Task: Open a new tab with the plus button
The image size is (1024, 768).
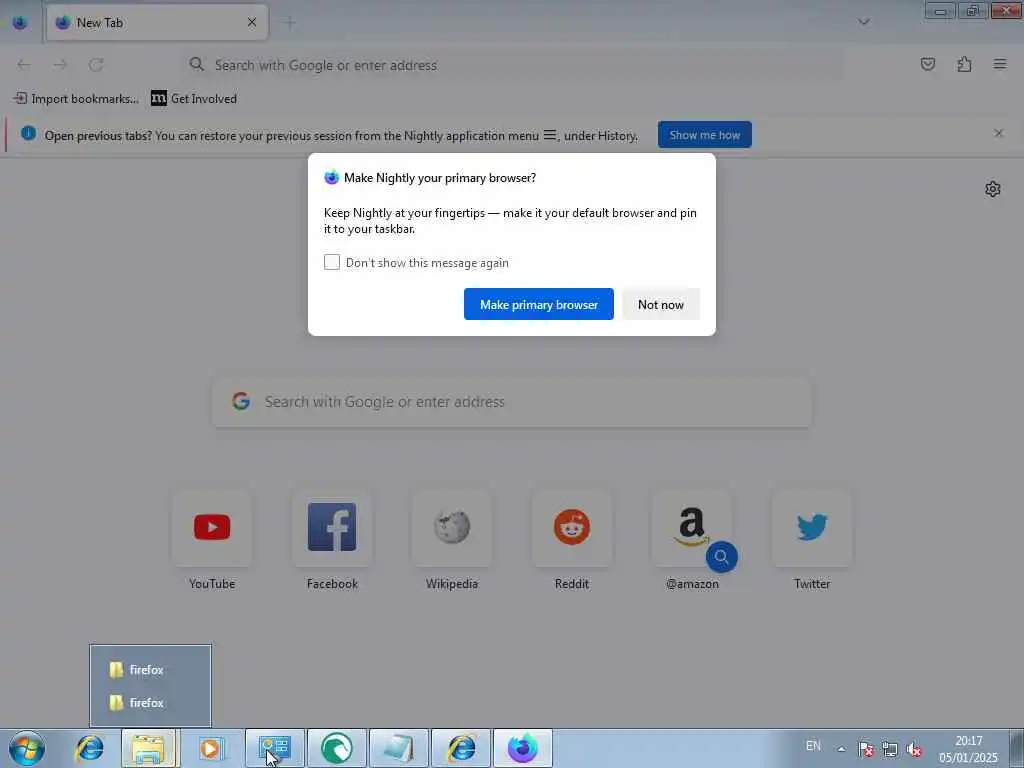Action: [289, 23]
